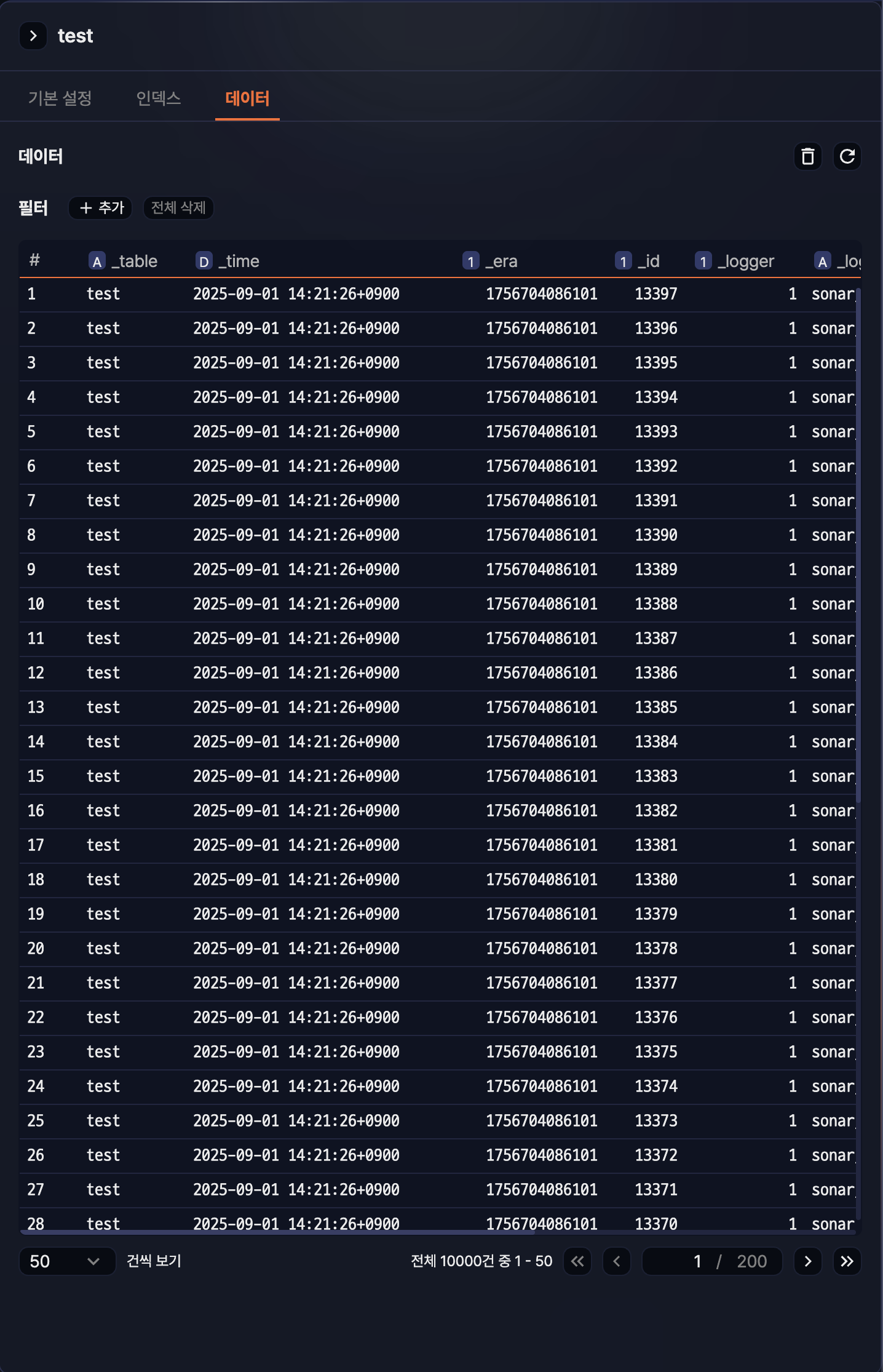The height and width of the screenshot is (1372, 883).
Task: Select the row with _id 13390
Action: (655, 535)
